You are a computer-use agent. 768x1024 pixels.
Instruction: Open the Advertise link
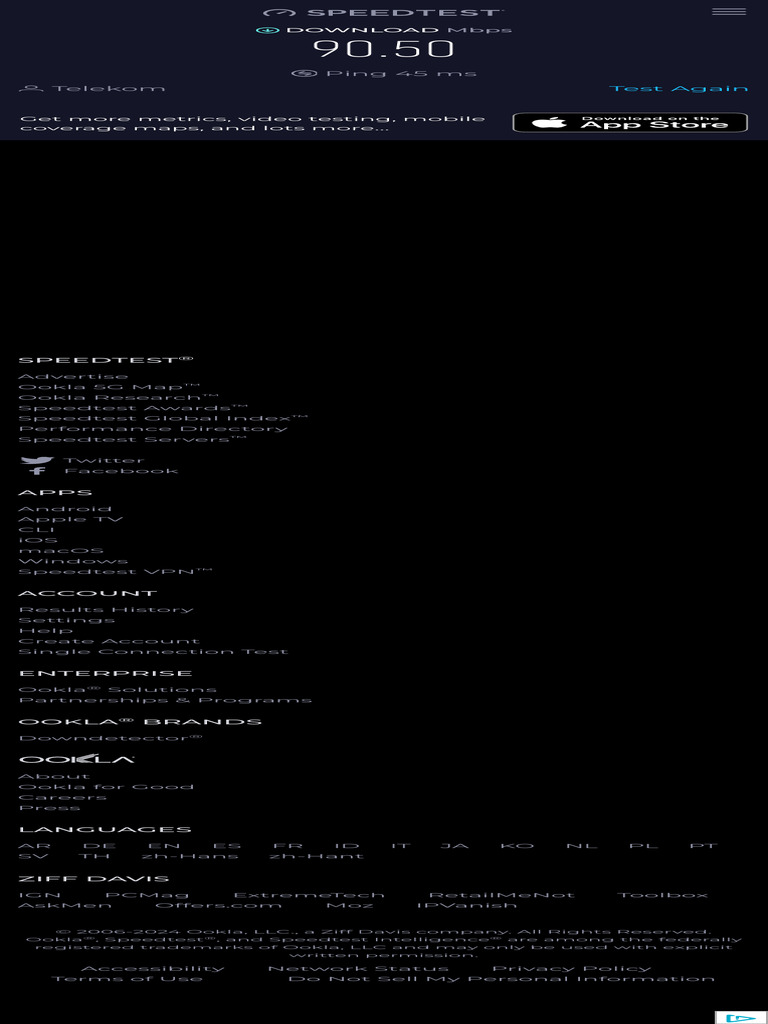point(73,376)
